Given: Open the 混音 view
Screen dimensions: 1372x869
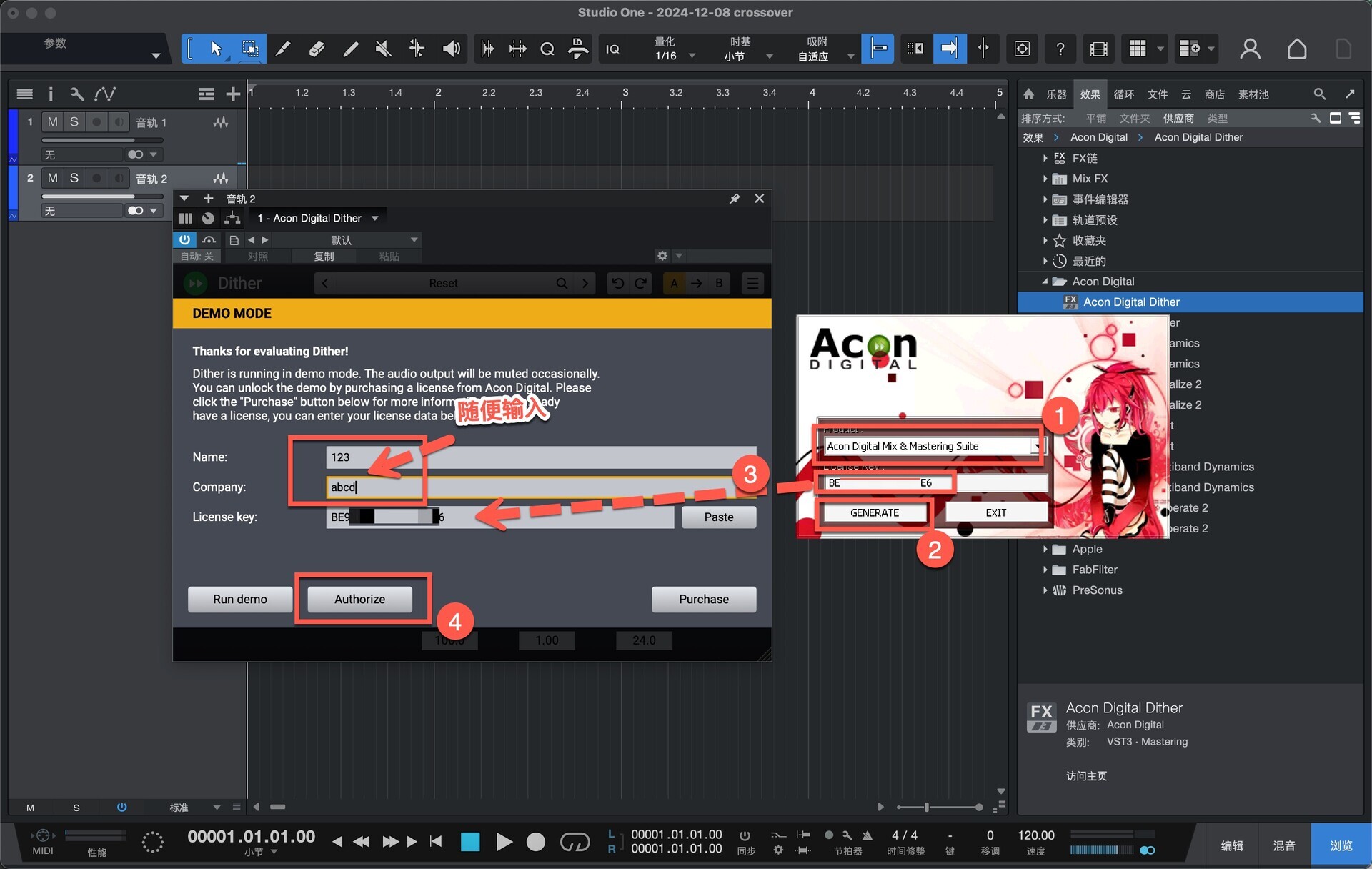Looking at the screenshot, I should [1283, 846].
